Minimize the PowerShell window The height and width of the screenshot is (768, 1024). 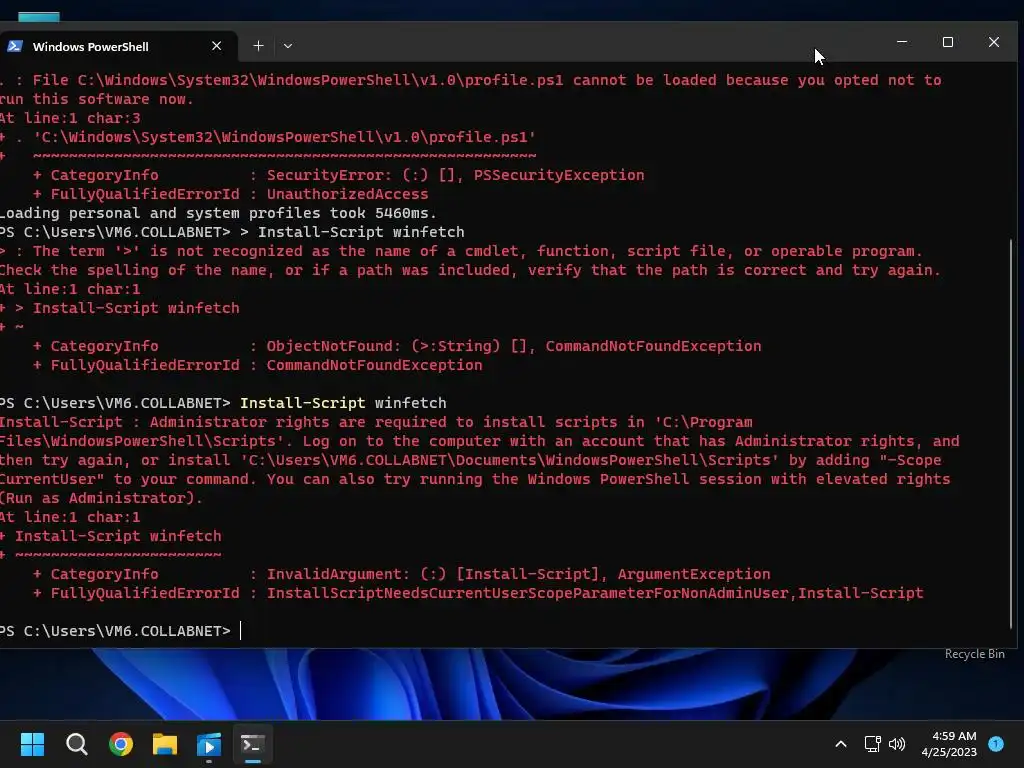pyautogui.click(x=902, y=42)
